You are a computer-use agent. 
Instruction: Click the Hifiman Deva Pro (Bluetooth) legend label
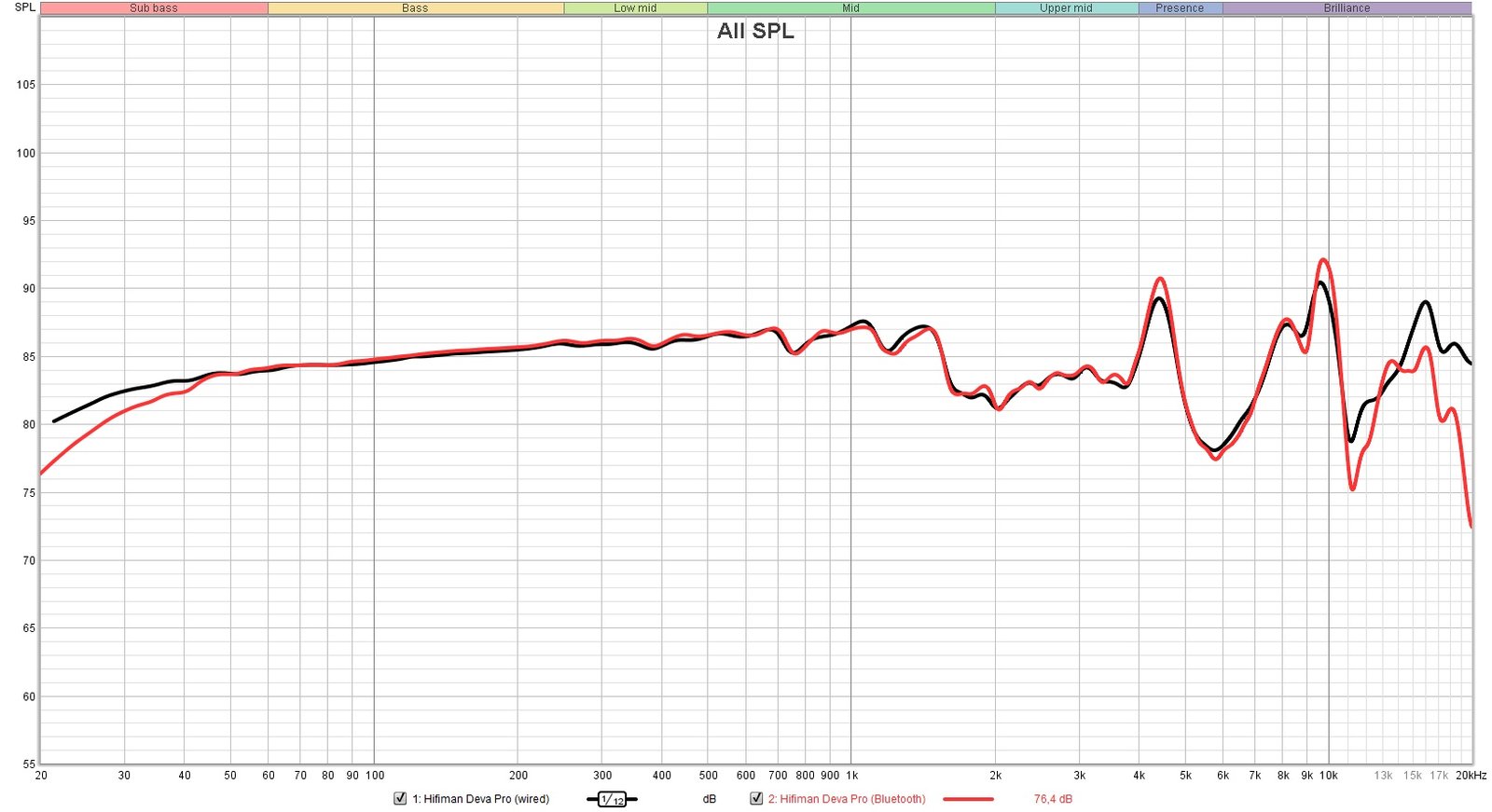pos(846,799)
